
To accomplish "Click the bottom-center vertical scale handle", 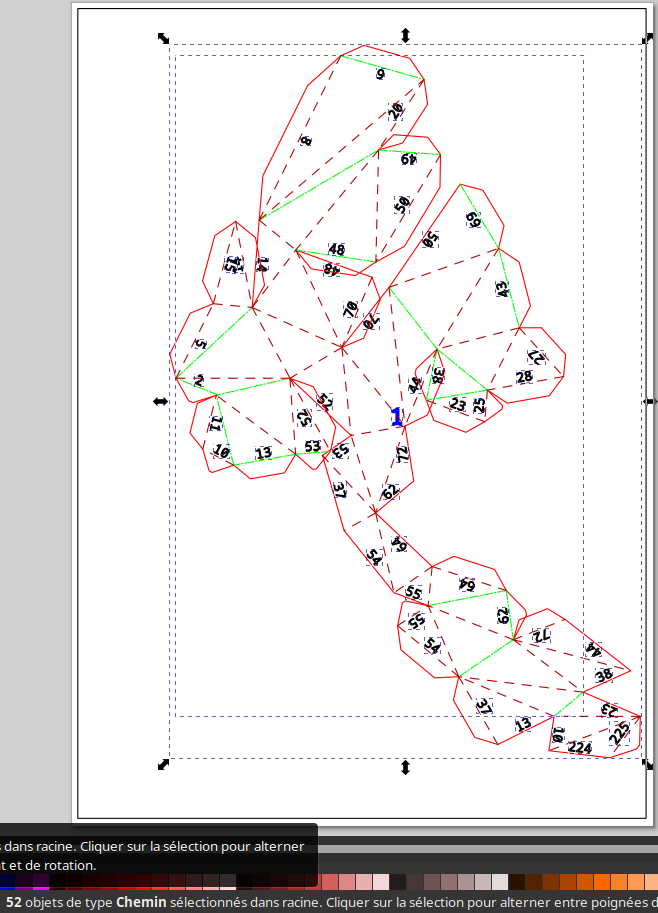I will click(405, 767).
